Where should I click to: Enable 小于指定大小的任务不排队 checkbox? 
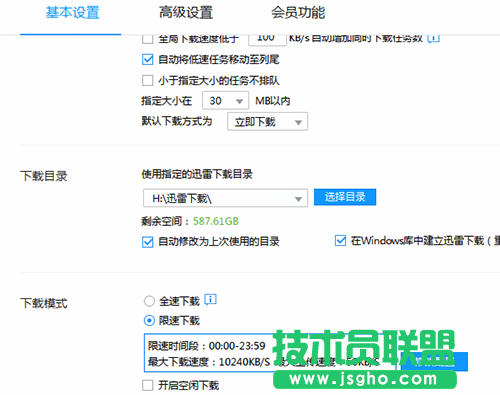pos(147,80)
